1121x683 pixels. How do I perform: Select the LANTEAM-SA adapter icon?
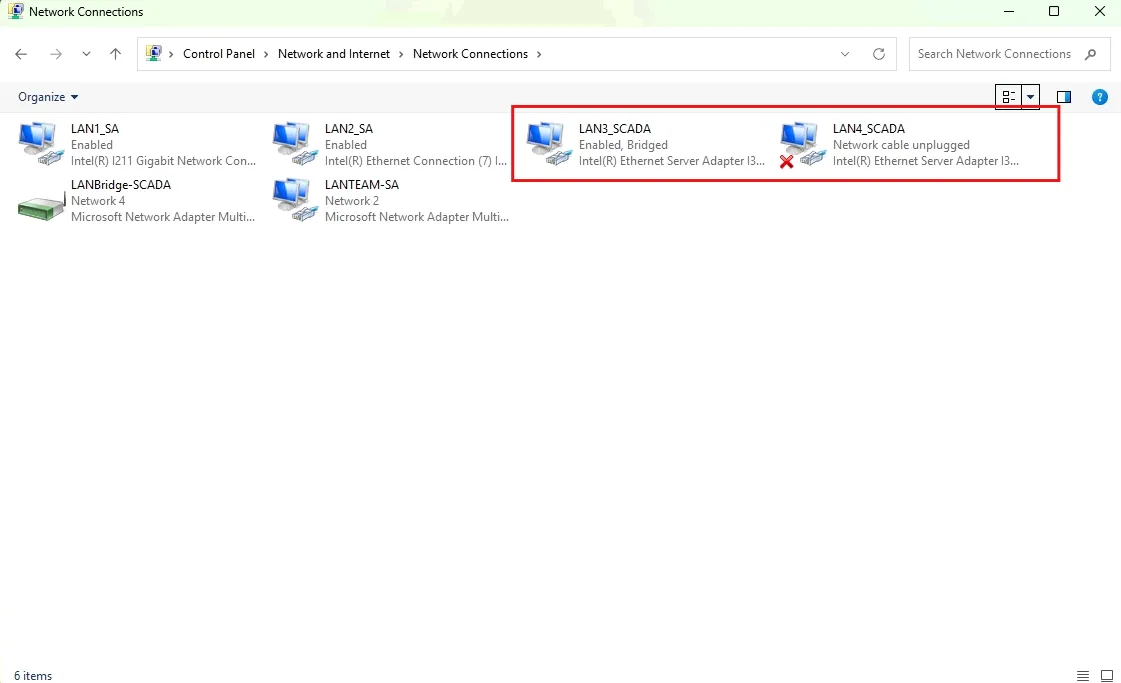point(295,200)
